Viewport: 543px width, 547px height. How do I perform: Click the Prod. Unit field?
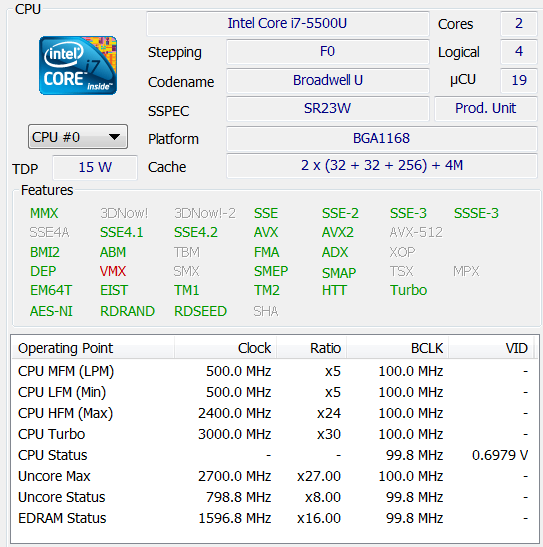pos(485,108)
